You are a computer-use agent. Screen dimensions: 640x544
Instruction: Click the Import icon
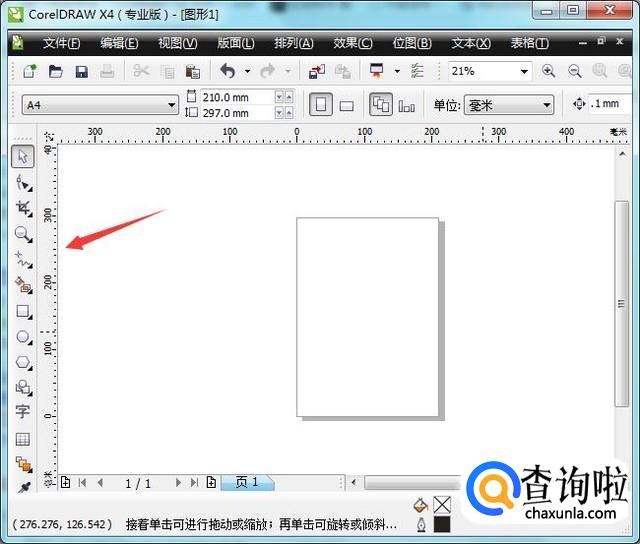(x=317, y=71)
